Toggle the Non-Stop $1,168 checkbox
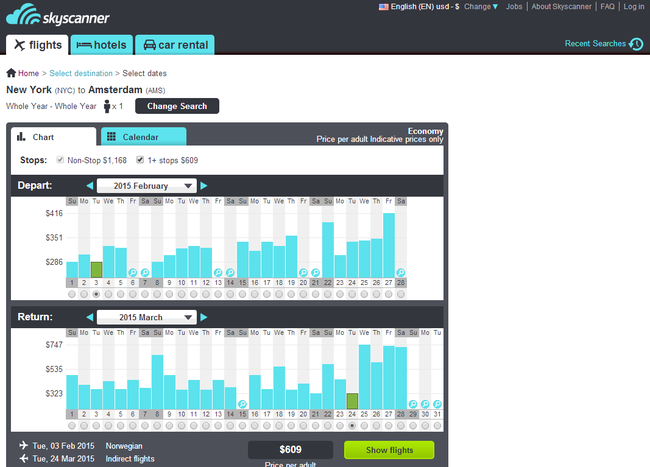Viewport: 650px width, 467px height. point(61,159)
